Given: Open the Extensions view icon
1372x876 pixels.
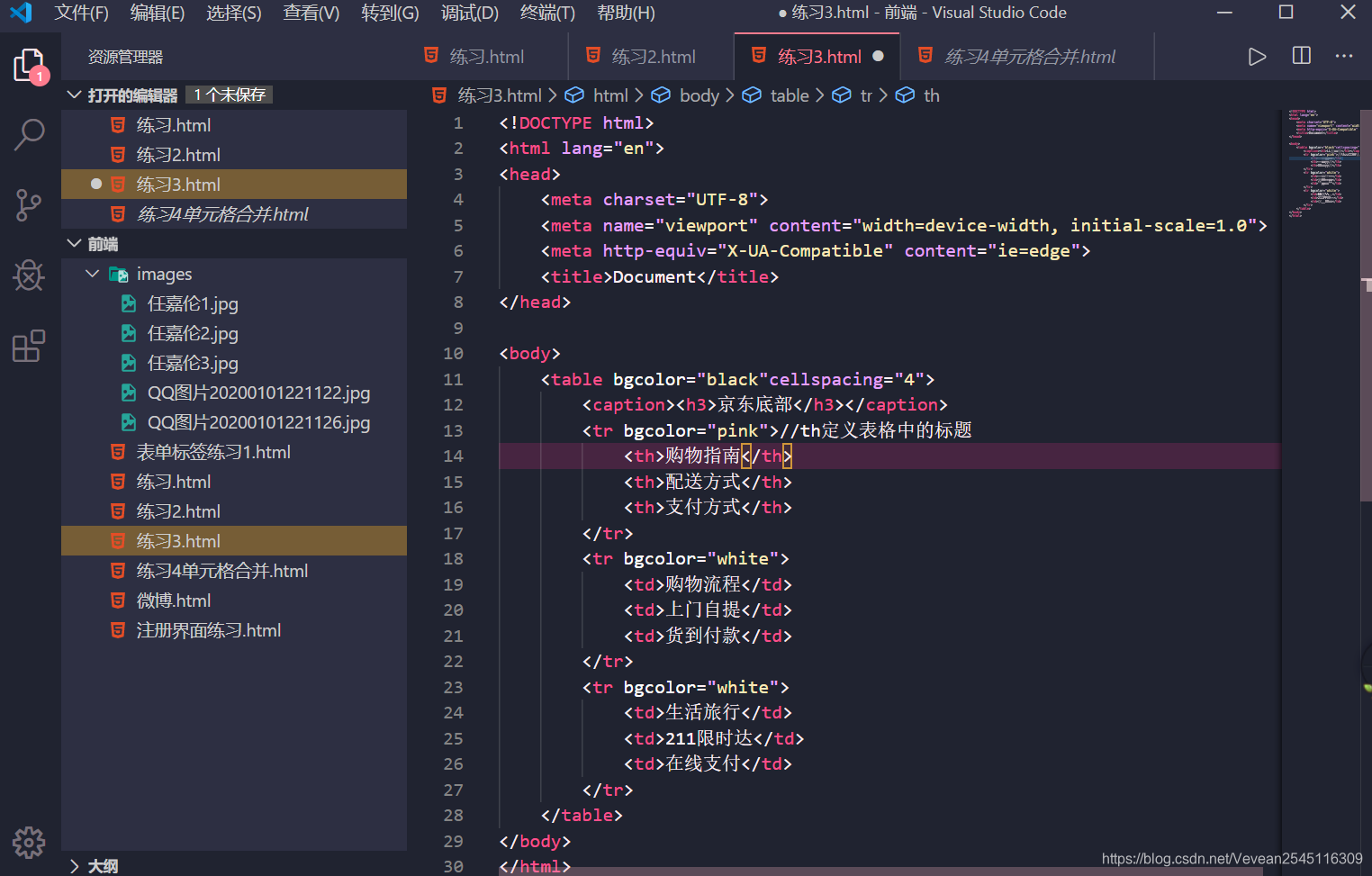Looking at the screenshot, I should pyautogui.click(x=29, y=346).
